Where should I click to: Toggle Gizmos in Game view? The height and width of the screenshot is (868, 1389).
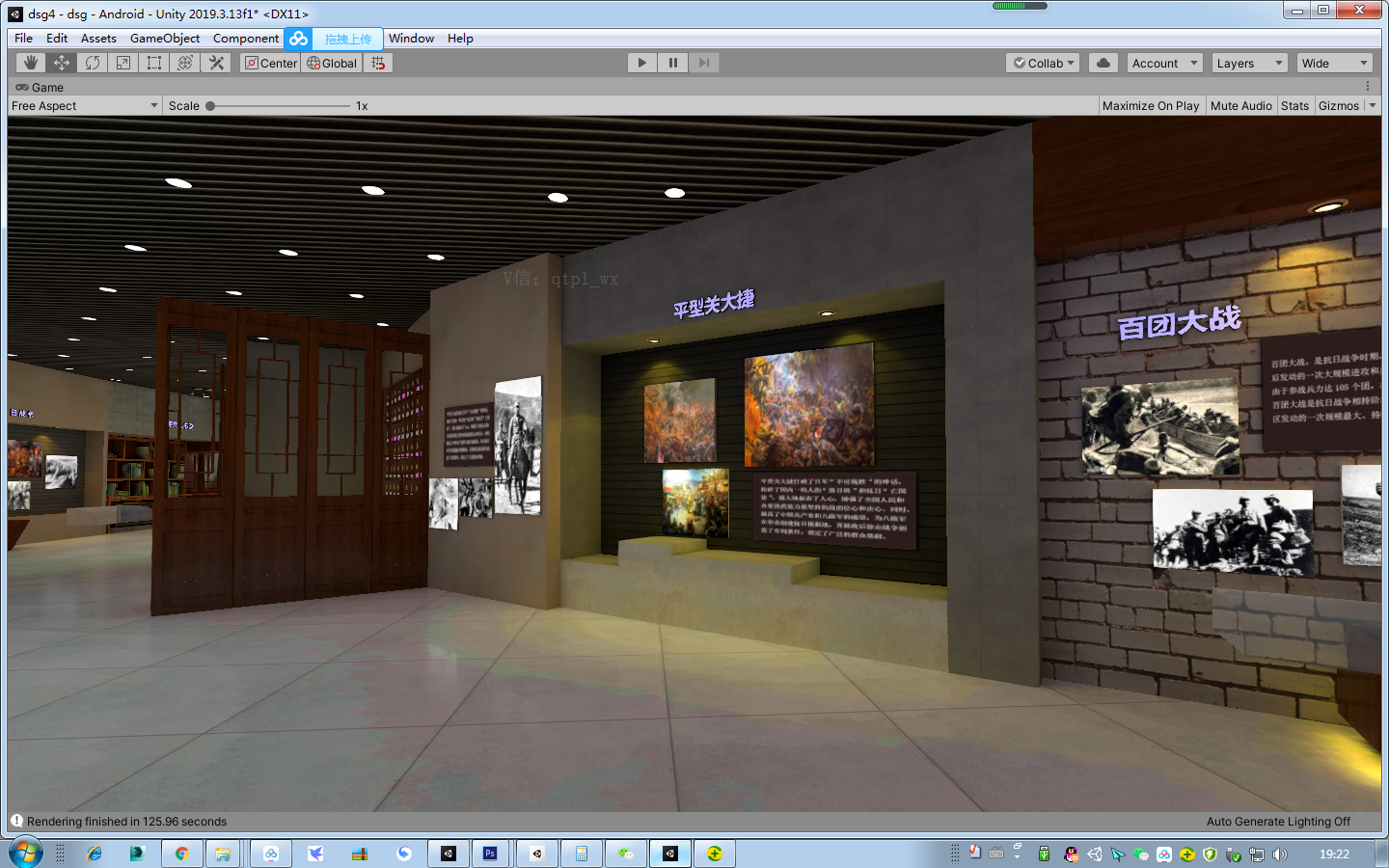1339,106
